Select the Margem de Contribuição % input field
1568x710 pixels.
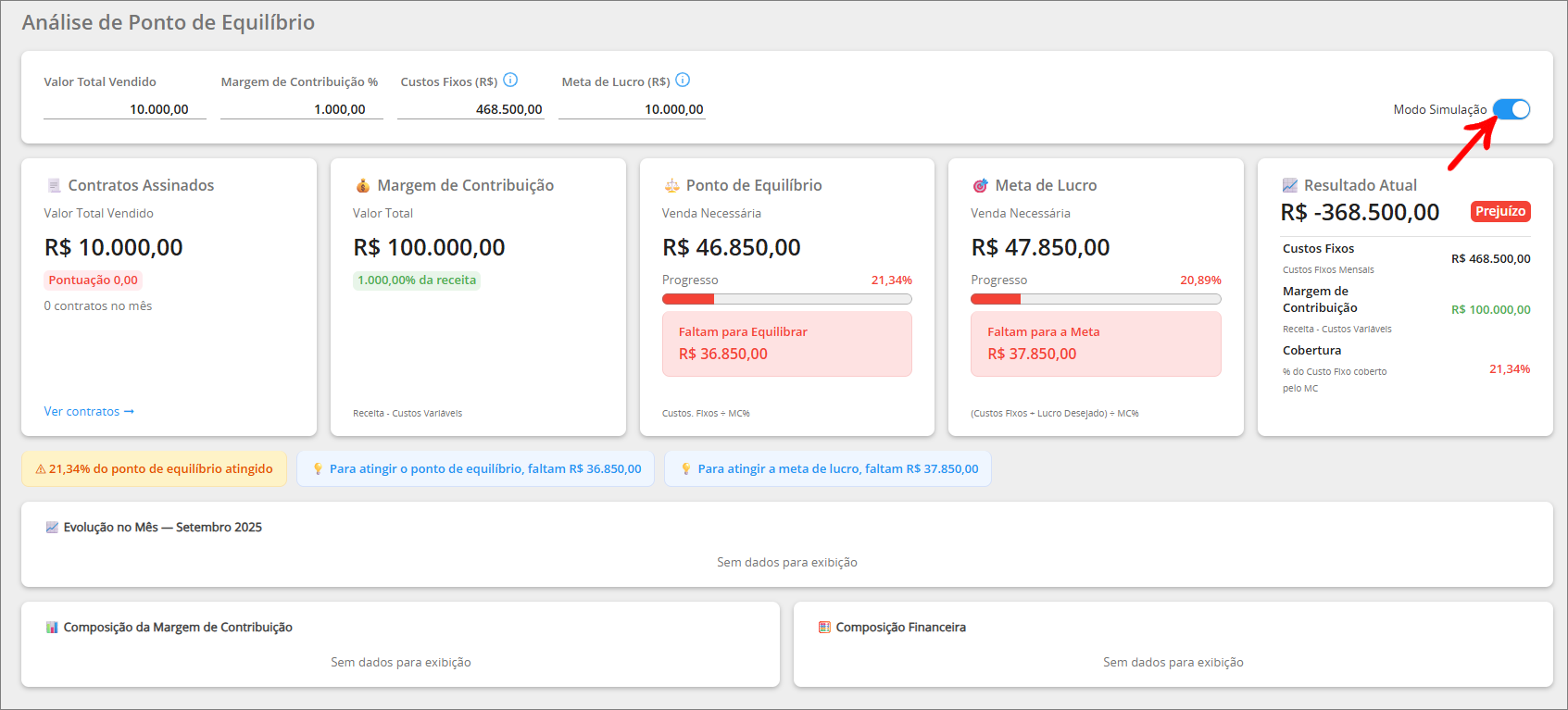click(302, 109)
